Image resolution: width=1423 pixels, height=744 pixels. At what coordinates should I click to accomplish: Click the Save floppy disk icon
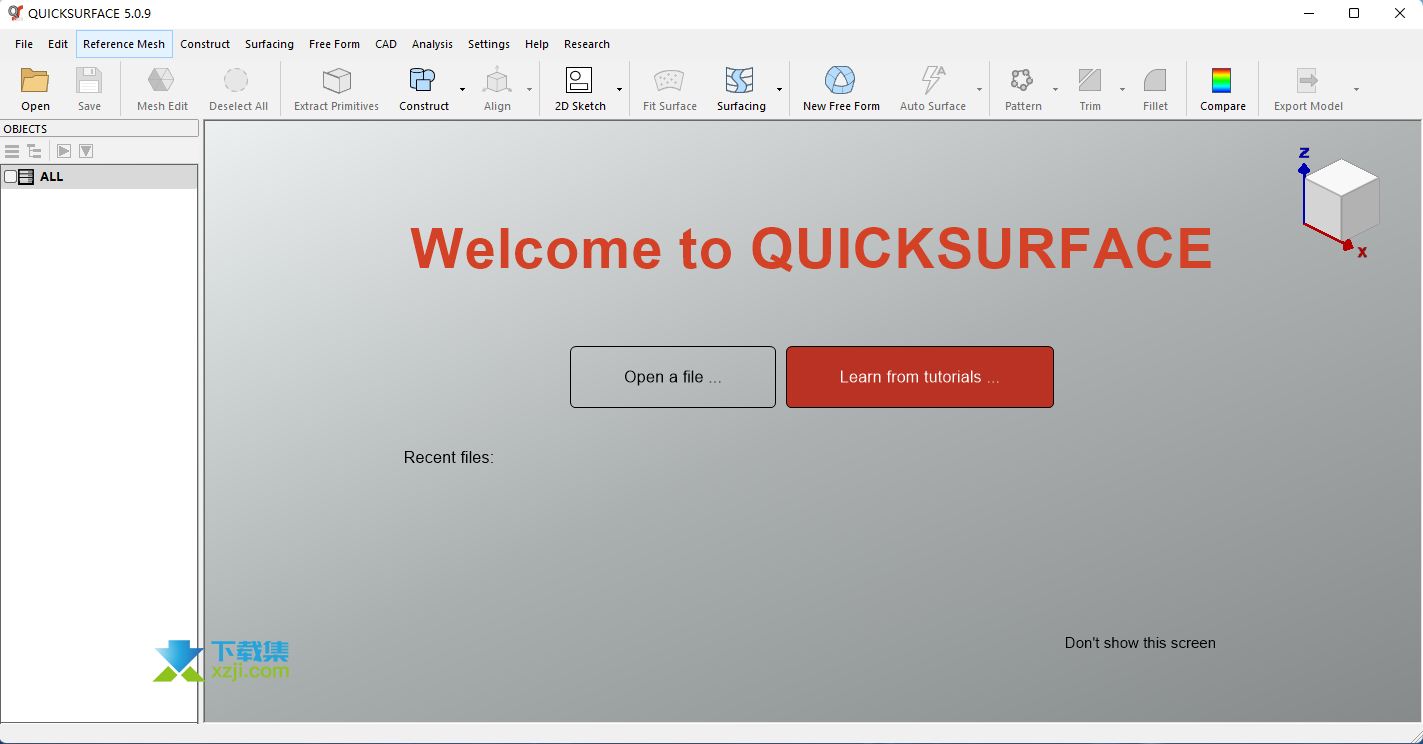pos(89,81)
